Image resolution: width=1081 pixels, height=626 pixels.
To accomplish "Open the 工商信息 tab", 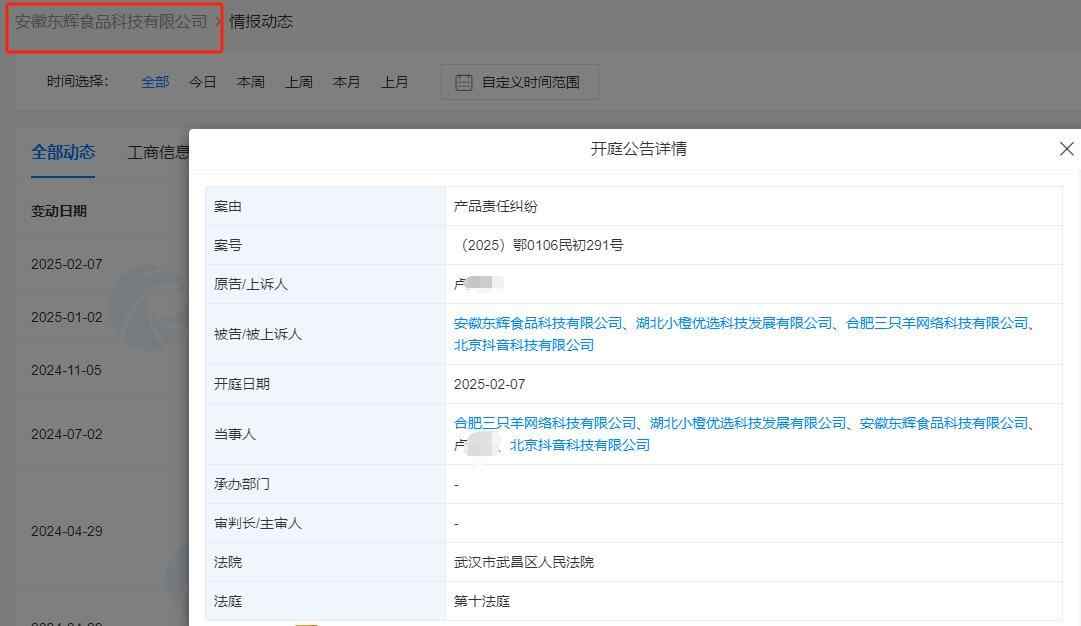I will (158, 152).
